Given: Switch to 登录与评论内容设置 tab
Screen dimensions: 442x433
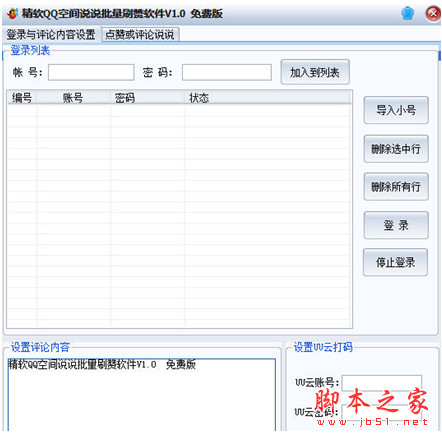Looking at the screenshot, I should tap(51, 35).
